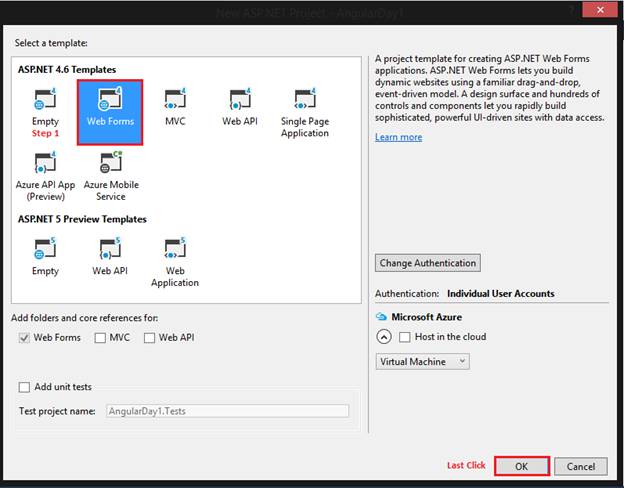Screen dimensions: 624x488
Task: Enable Web API folders and references
Action: pyautogui.click(x=149, y=338)
